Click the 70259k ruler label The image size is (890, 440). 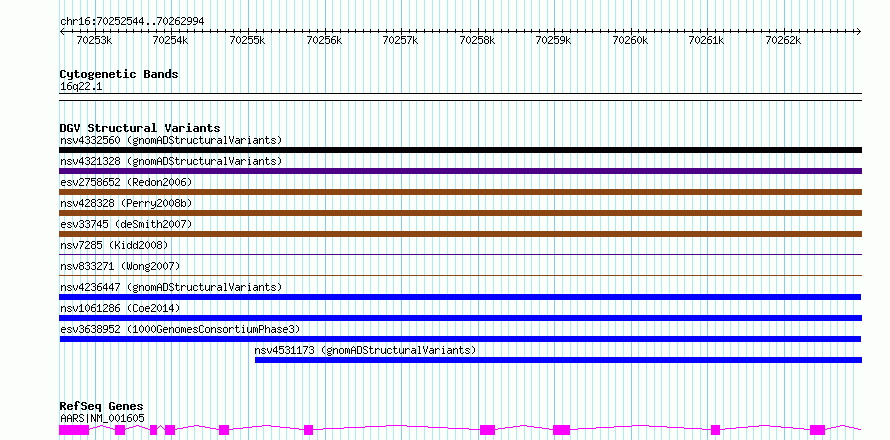click(x=553, y=40)
